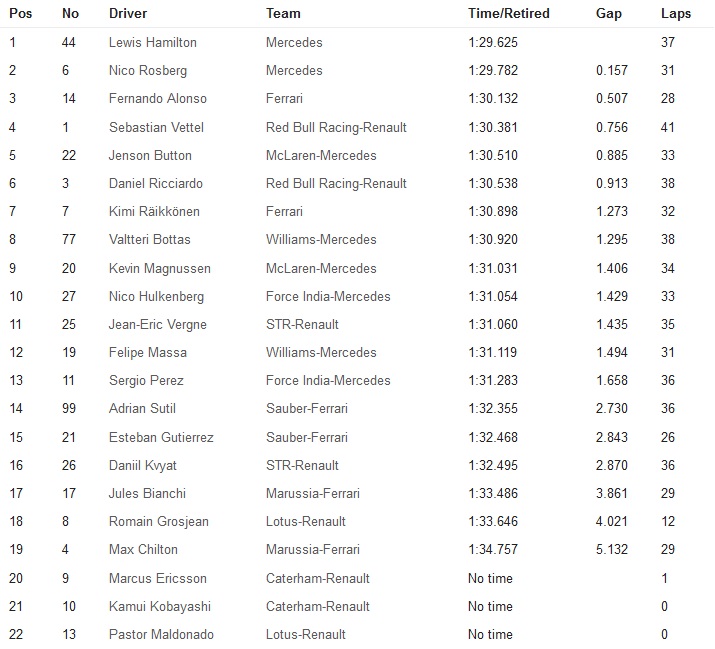
Task: Select Jenson Button's row name
Action: (x=150, y=155)
